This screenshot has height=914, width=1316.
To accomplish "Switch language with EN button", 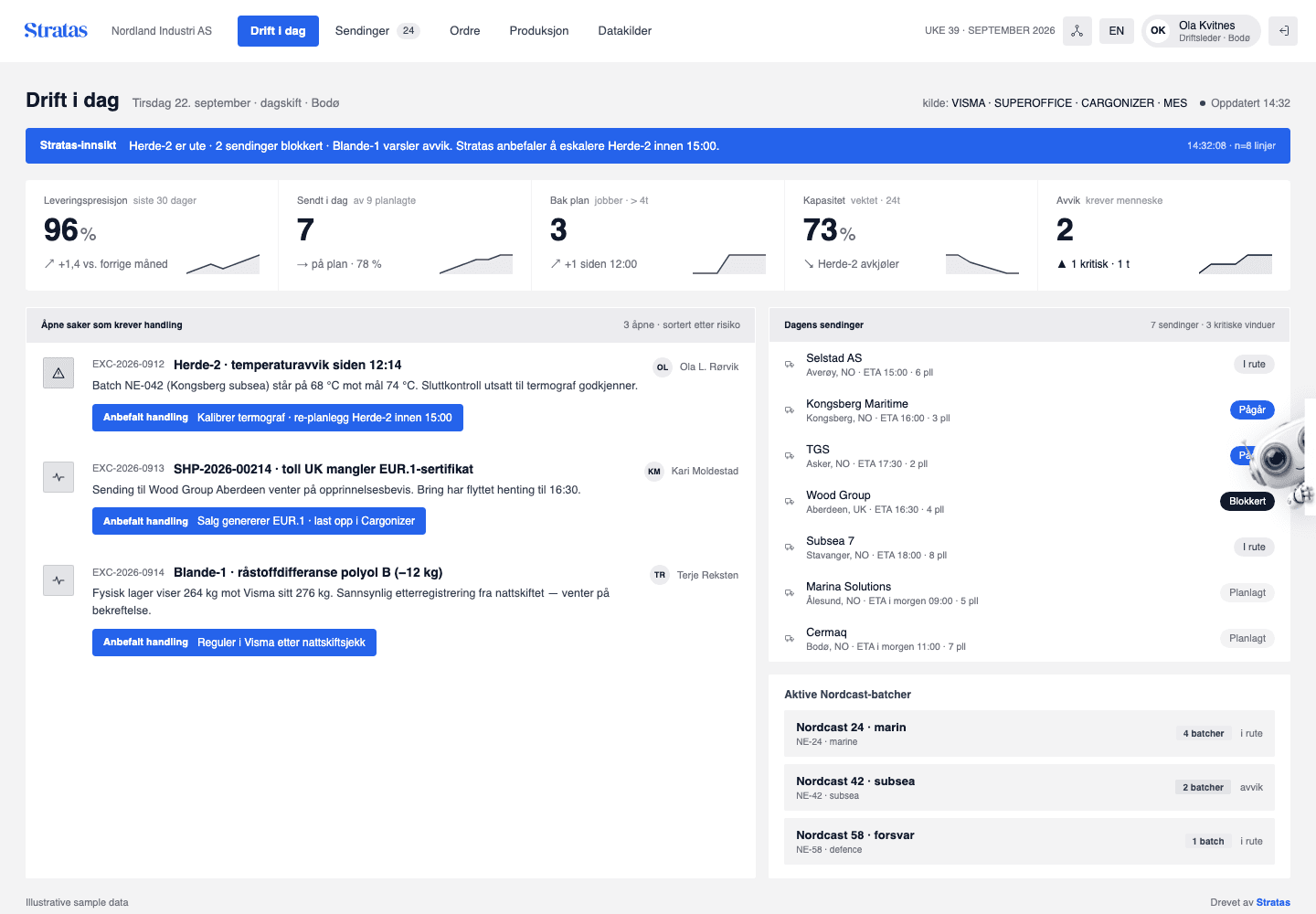I will [x=1117, y=31].
